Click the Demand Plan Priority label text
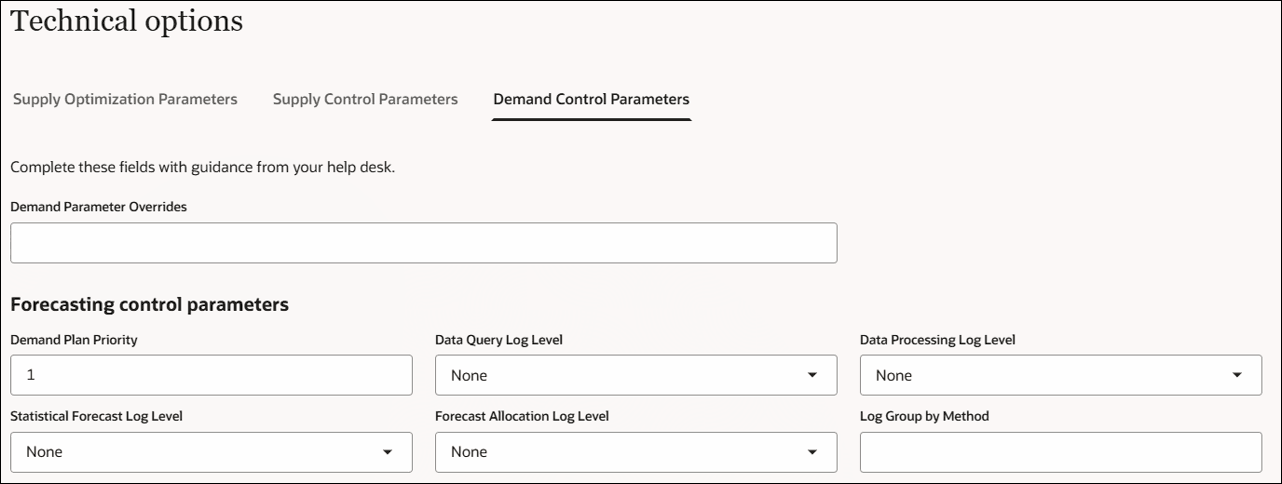 pos(74,340)
